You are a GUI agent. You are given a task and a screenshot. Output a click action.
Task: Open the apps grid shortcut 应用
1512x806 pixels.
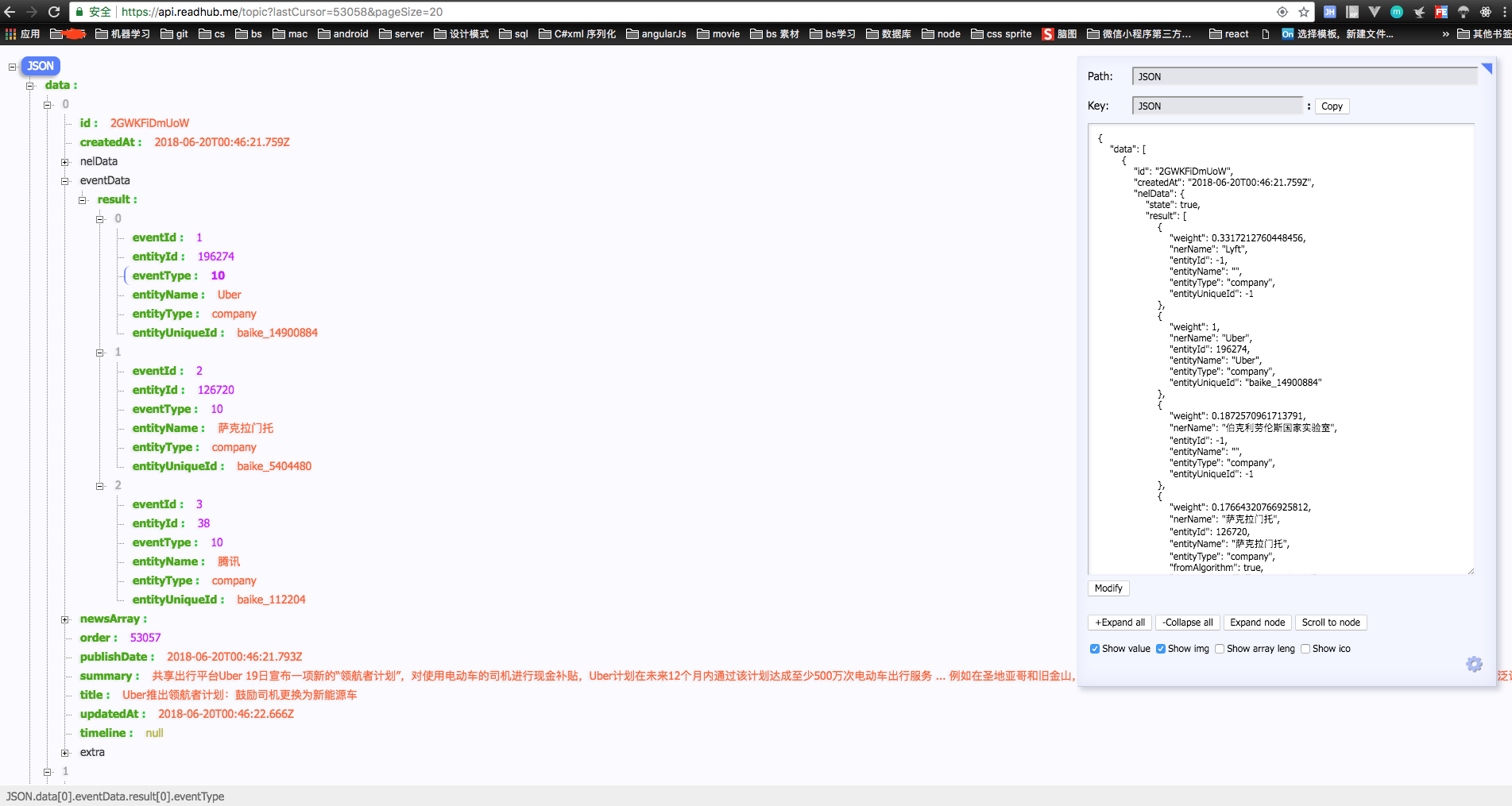(x=22, y=34)
